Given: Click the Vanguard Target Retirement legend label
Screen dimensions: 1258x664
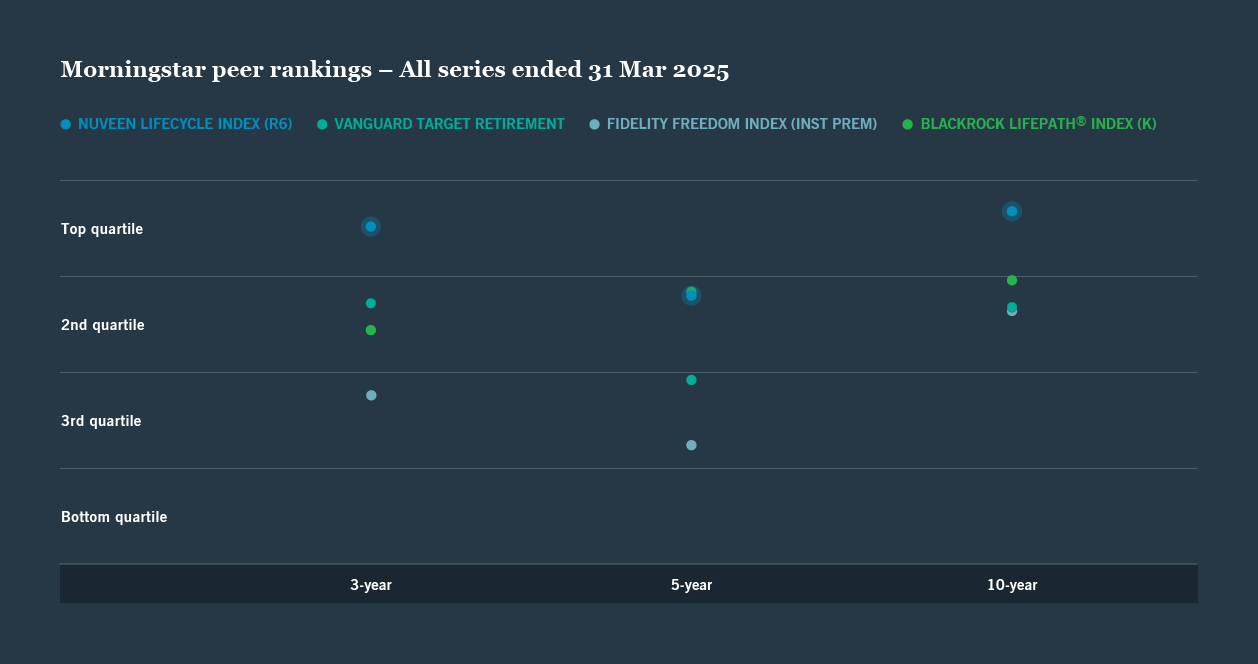Looking at the screenshot, I should (450, 124).
